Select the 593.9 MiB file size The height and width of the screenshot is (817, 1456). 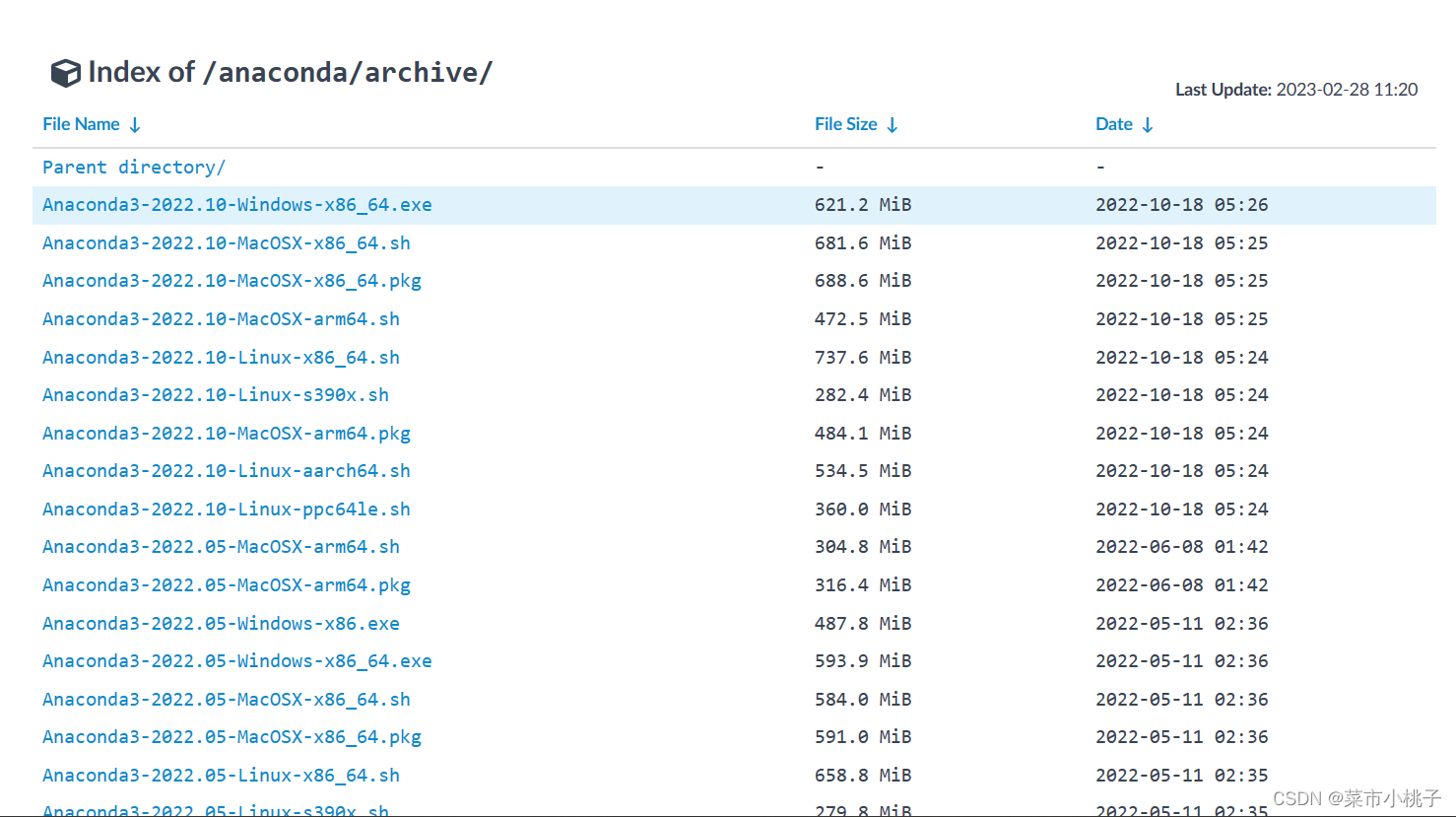(x=863, y=661)
